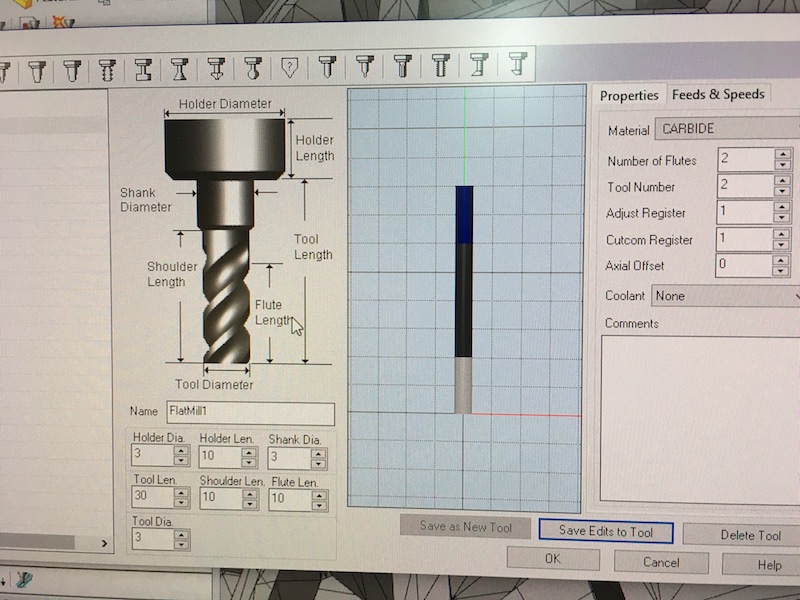Decrease Number of Flutes with down arrow
Image resolution: width=800 pixels, height=600 pixels.
click(783, 165)
